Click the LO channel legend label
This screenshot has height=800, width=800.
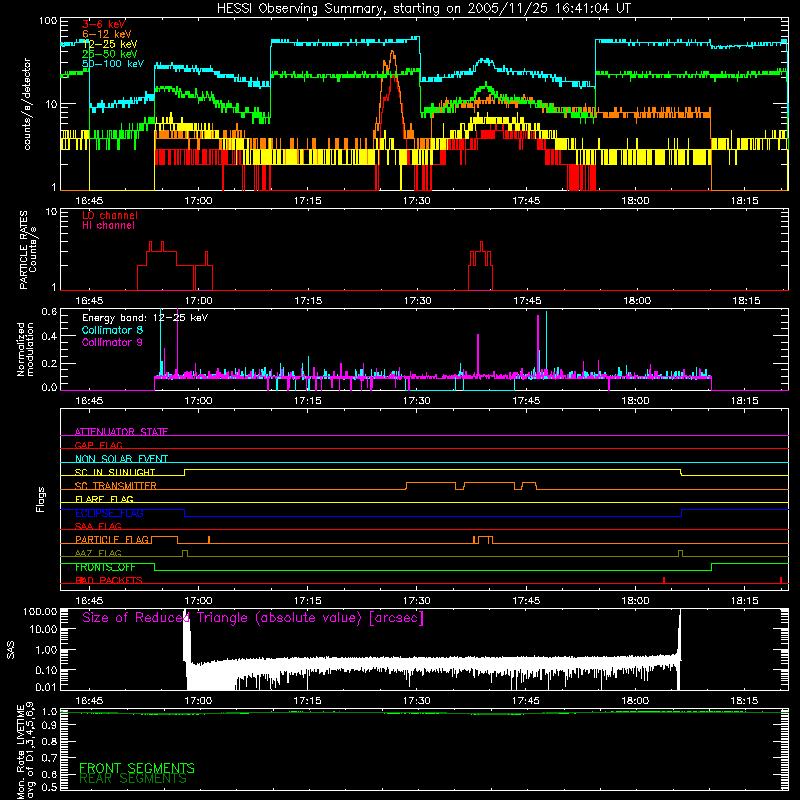(110, 215)
